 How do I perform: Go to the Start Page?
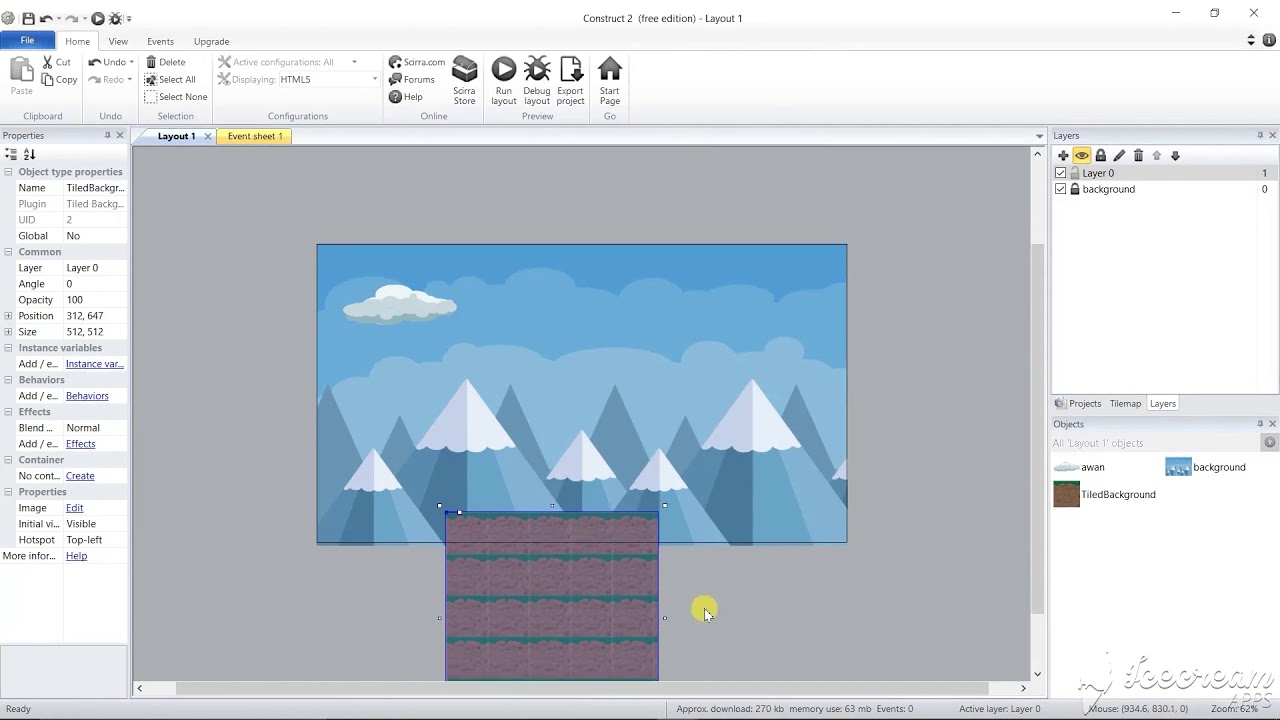pyautogui.click(x=610, y=81)
